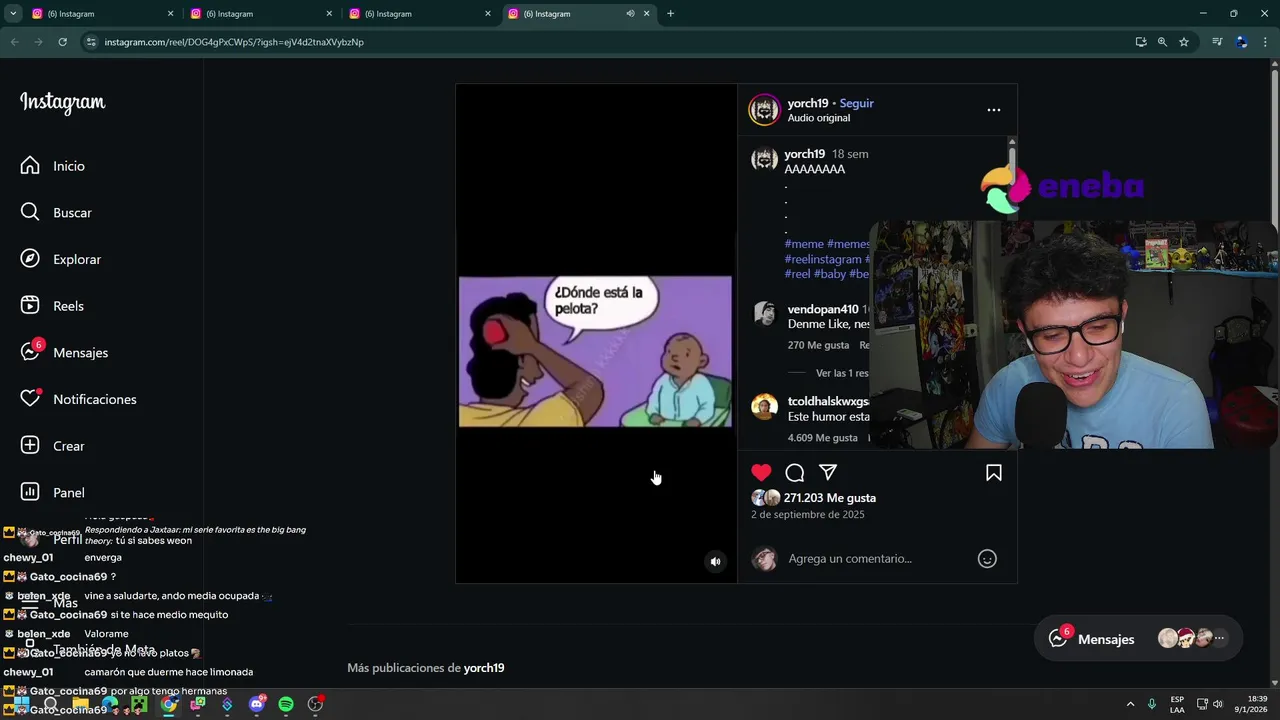The image size is (1280, 720).
Task: Click install app icon in address bar
Action: pos(1141,42)
